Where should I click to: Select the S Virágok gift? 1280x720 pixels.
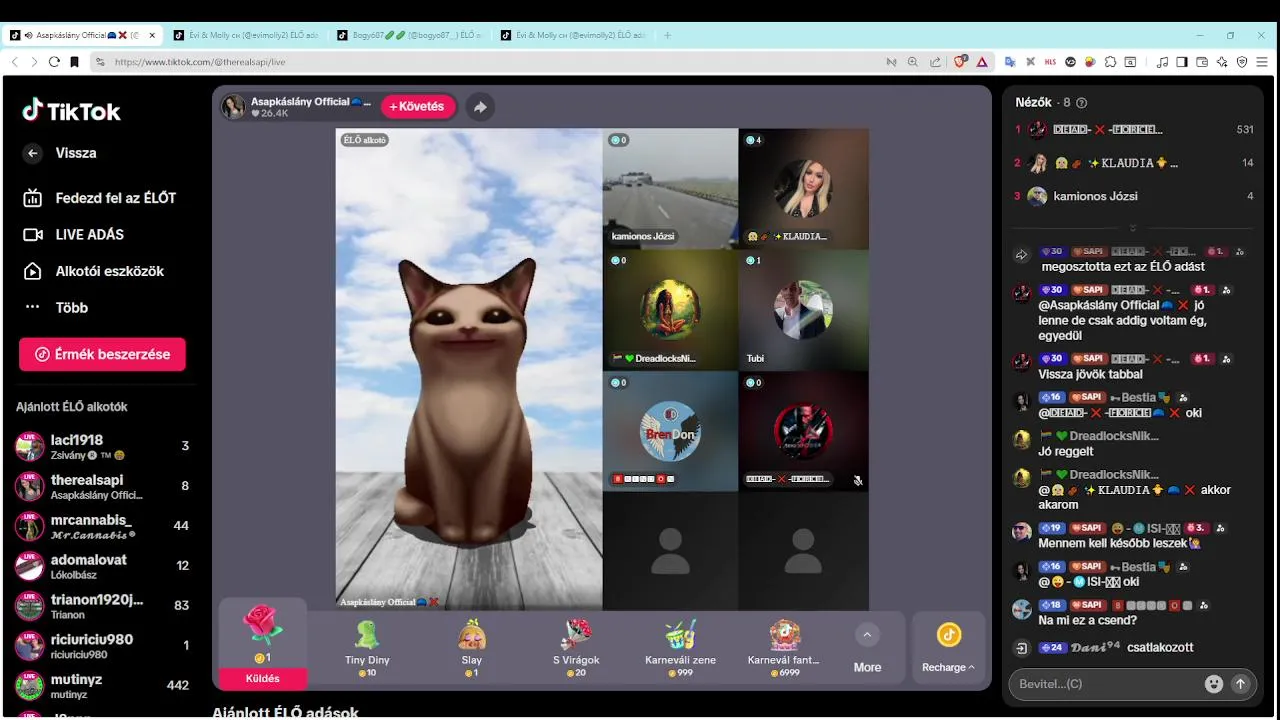[576, 647]
